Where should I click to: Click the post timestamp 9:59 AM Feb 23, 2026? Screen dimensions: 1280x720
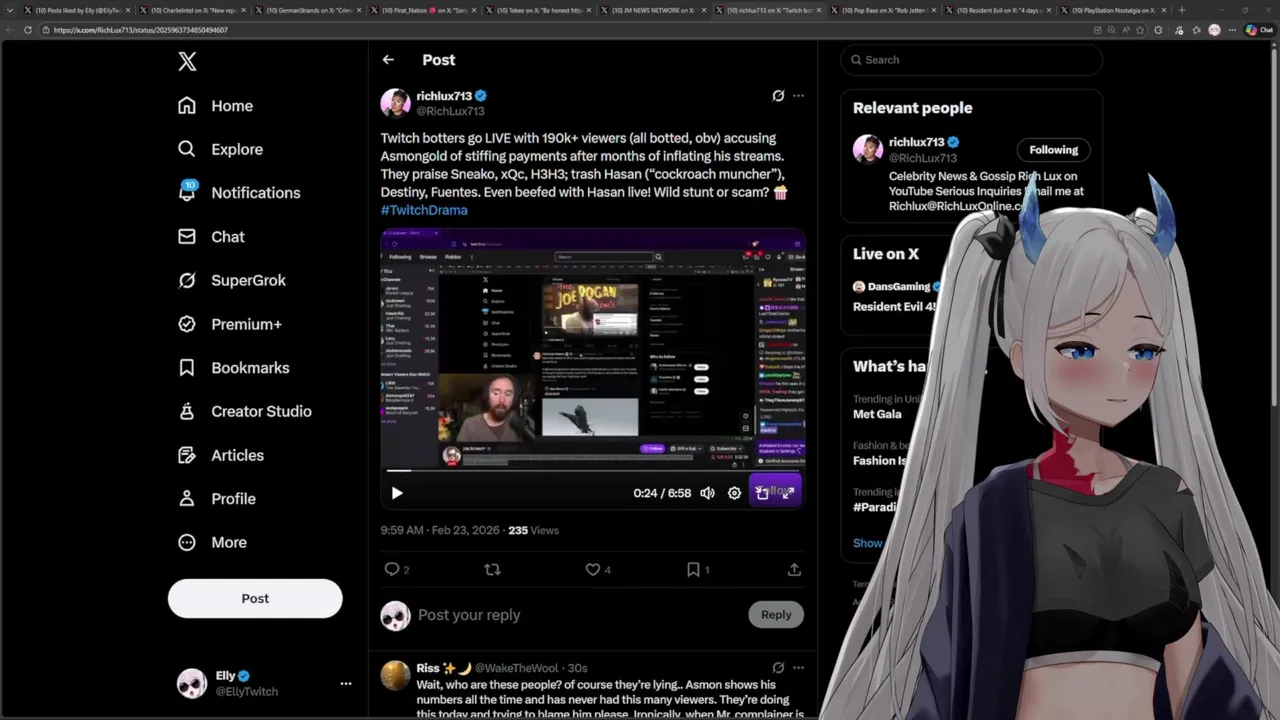pyautogui.click(x=440, y=530)
